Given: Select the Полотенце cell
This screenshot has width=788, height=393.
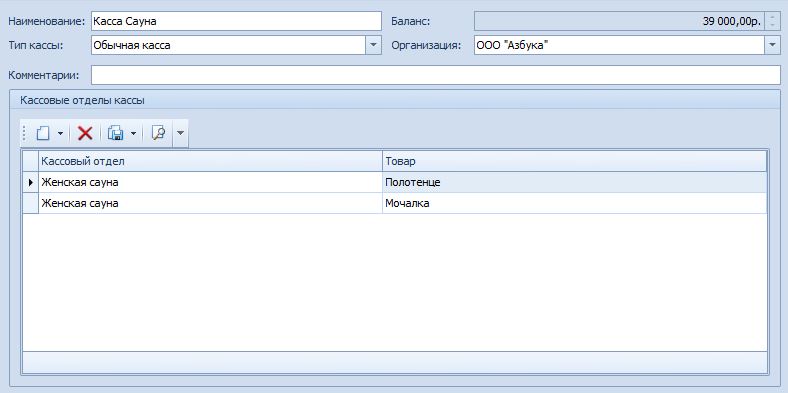Looking at the screenshot, I should pos(574,182).
